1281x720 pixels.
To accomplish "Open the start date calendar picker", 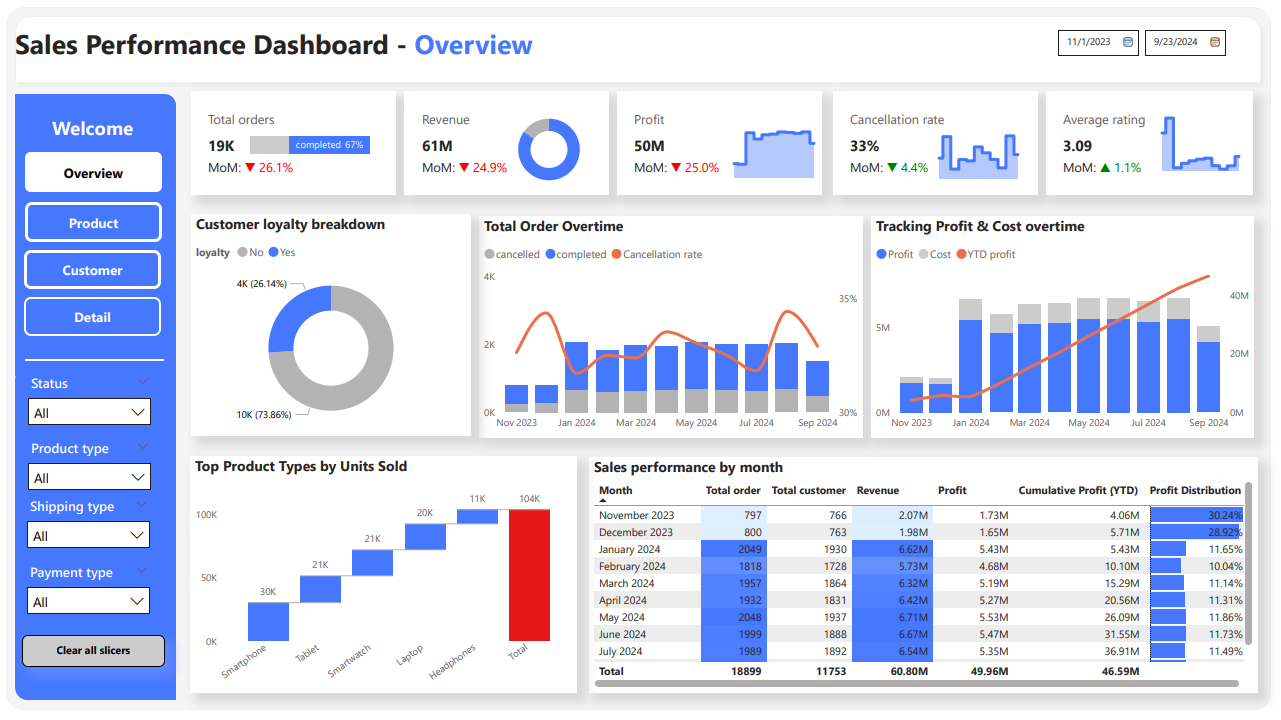I will coord(1128,42).
